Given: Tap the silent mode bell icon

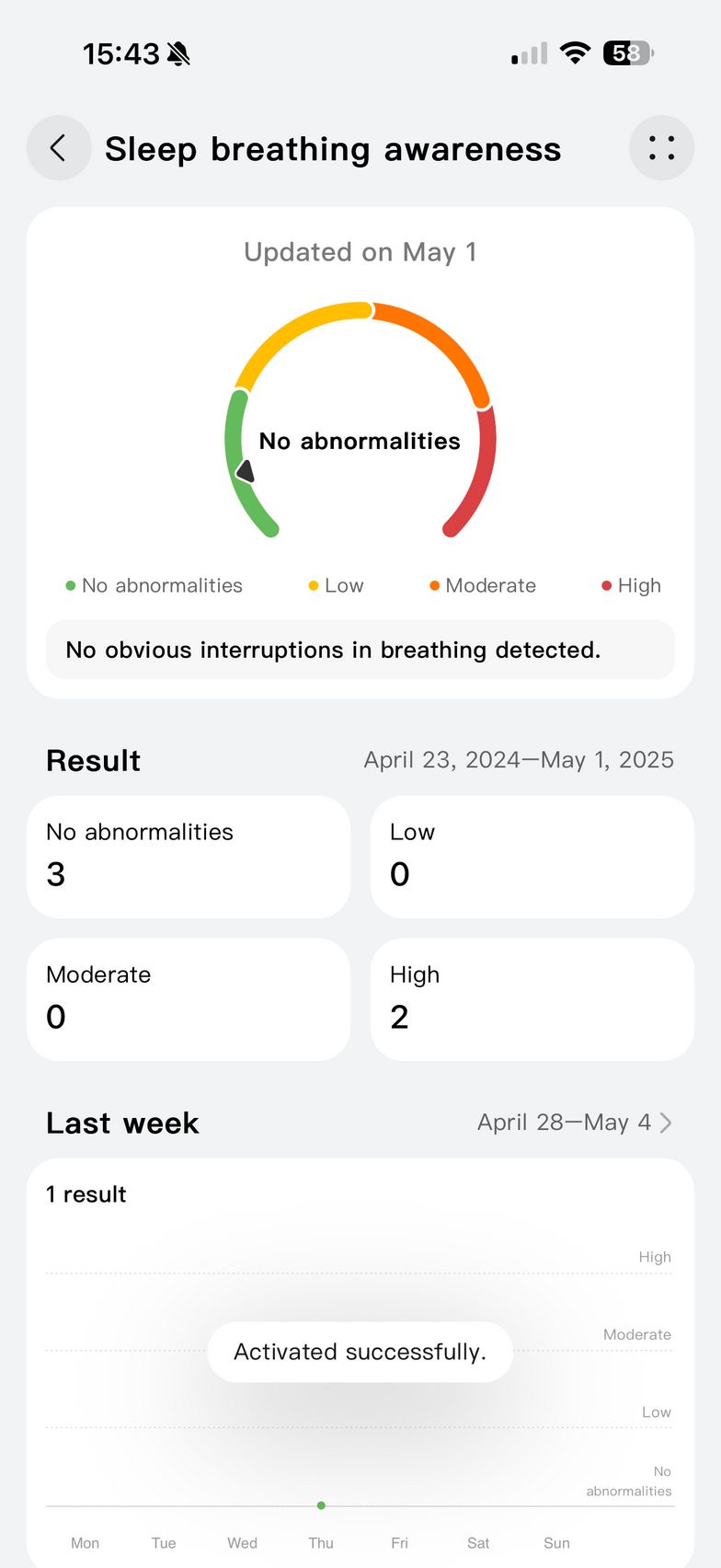Looking at the screenshot, I should (178, 54).
